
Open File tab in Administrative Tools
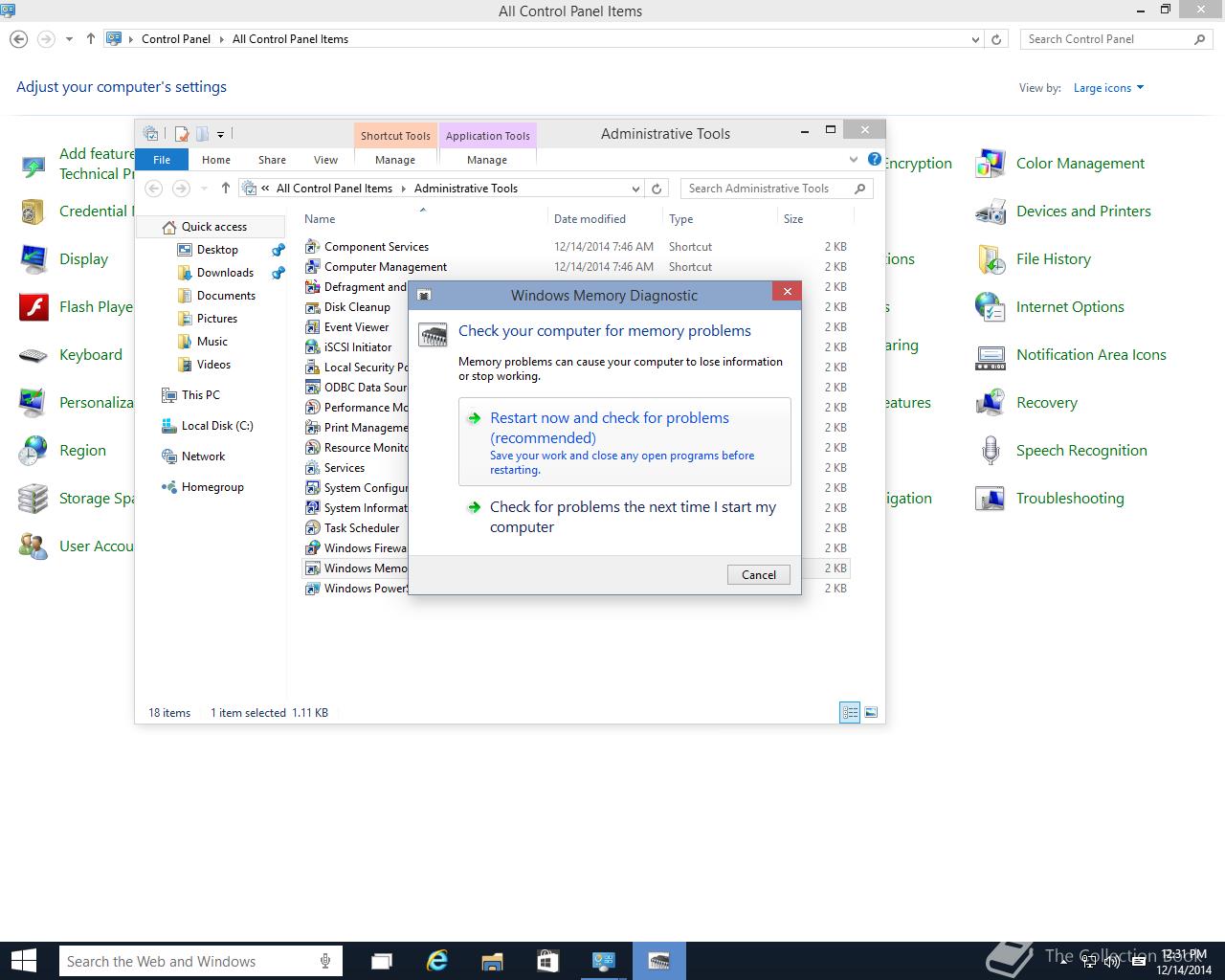[x=162, y=160]
